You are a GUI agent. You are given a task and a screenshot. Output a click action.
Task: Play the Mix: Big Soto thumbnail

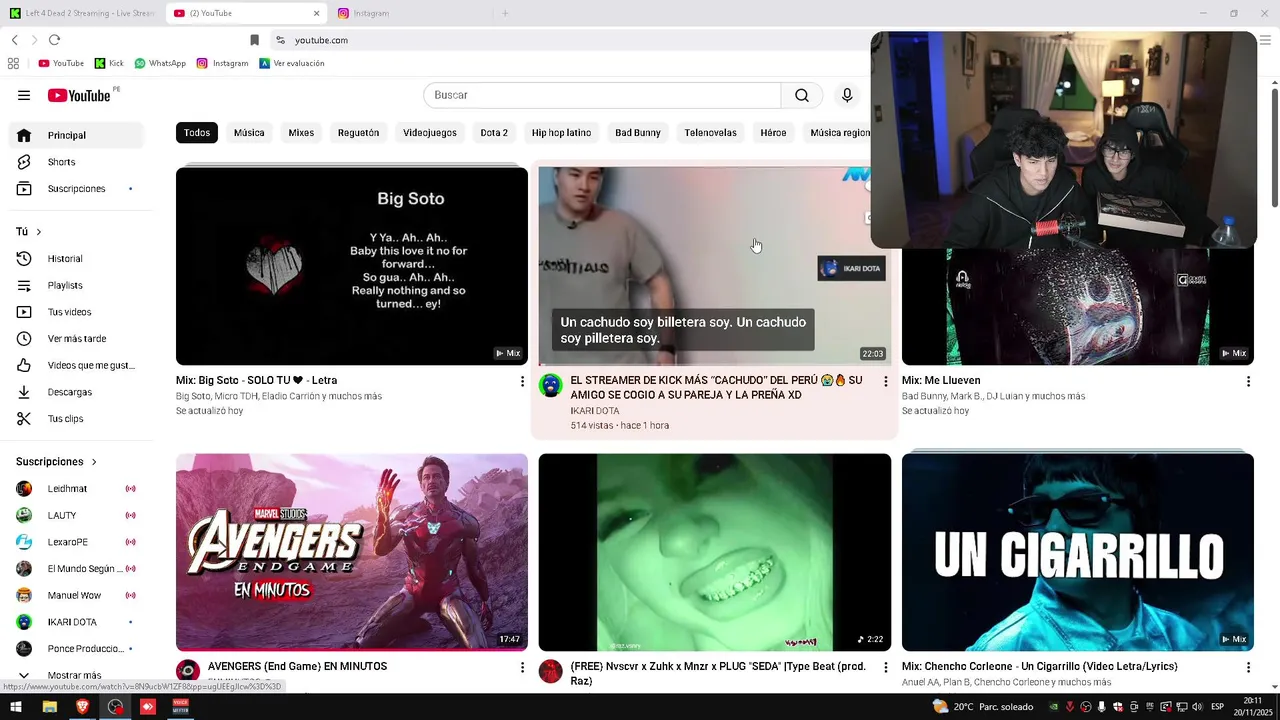coord(352,266)
